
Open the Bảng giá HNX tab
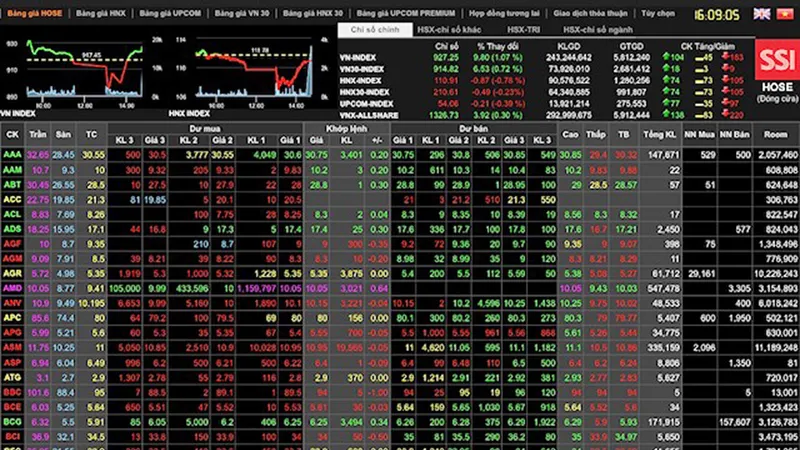point(101,13)
